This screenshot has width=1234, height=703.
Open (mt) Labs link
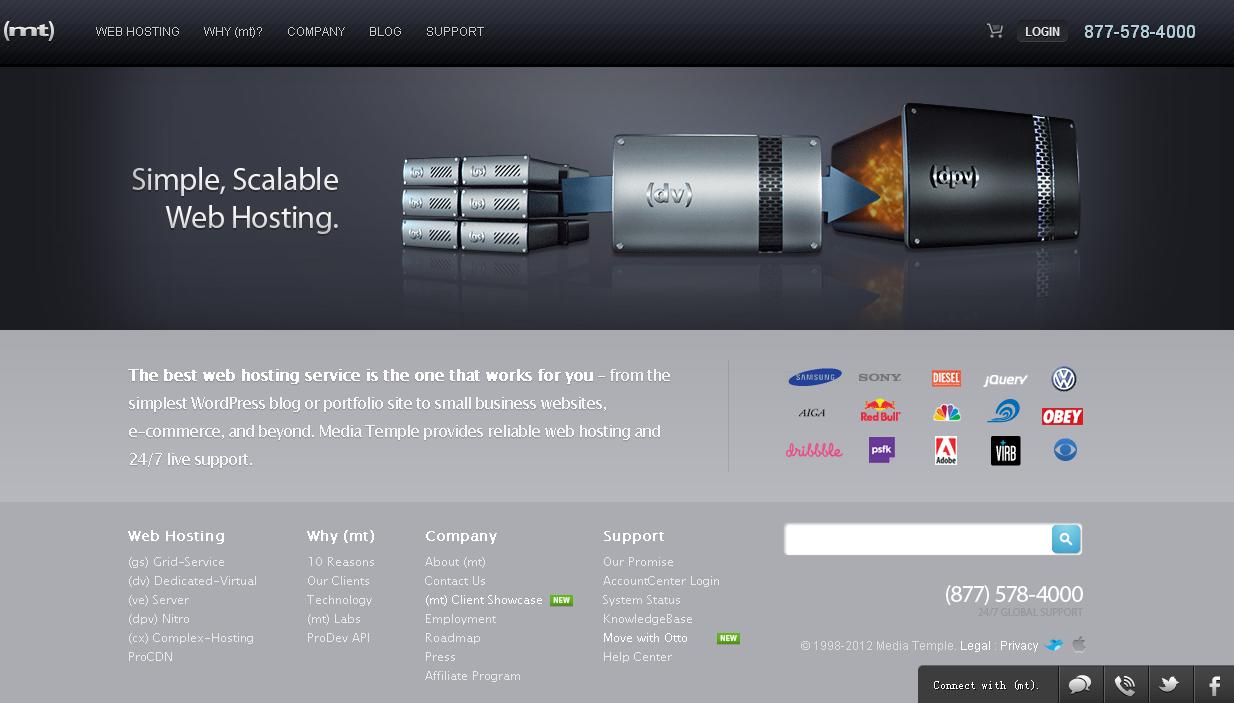coord(334,619)
